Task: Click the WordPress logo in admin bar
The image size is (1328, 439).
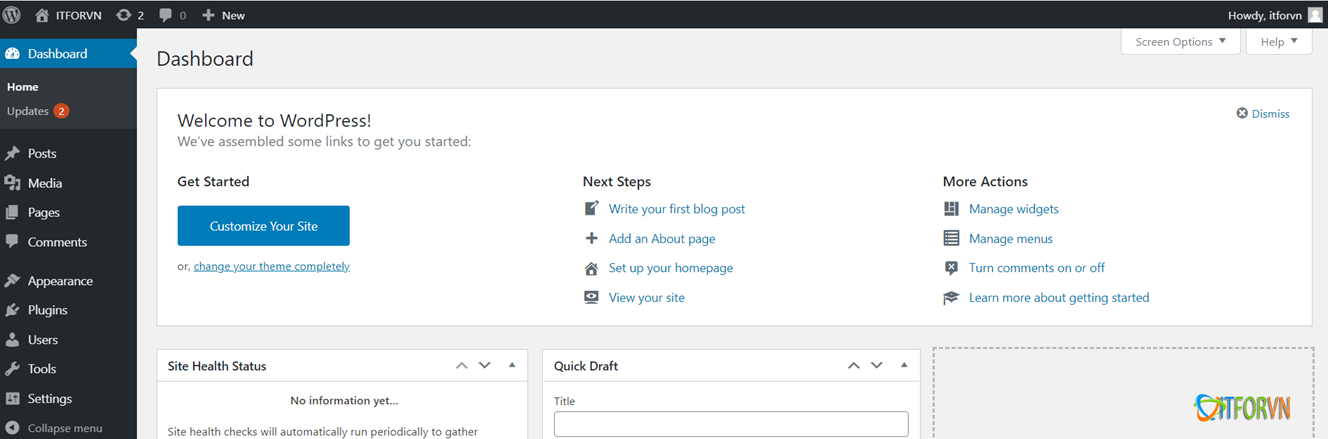Action: click(x=12, y=15)
